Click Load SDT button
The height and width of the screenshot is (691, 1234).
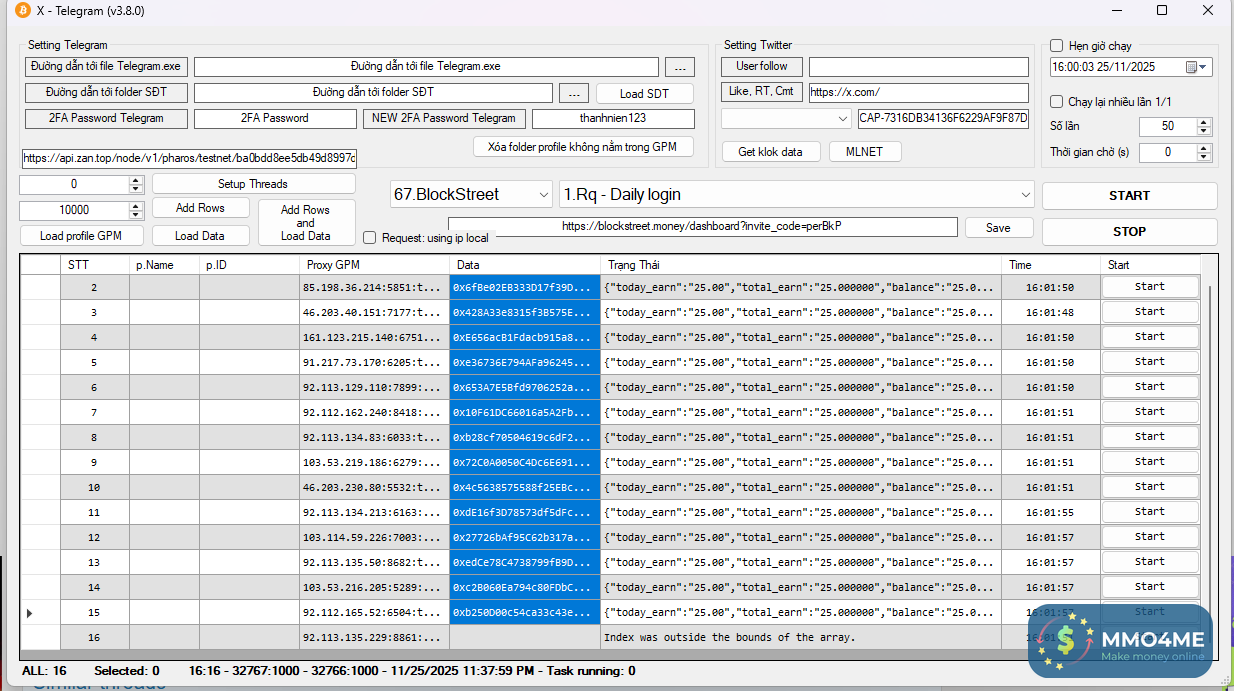(x=644, y=93)
